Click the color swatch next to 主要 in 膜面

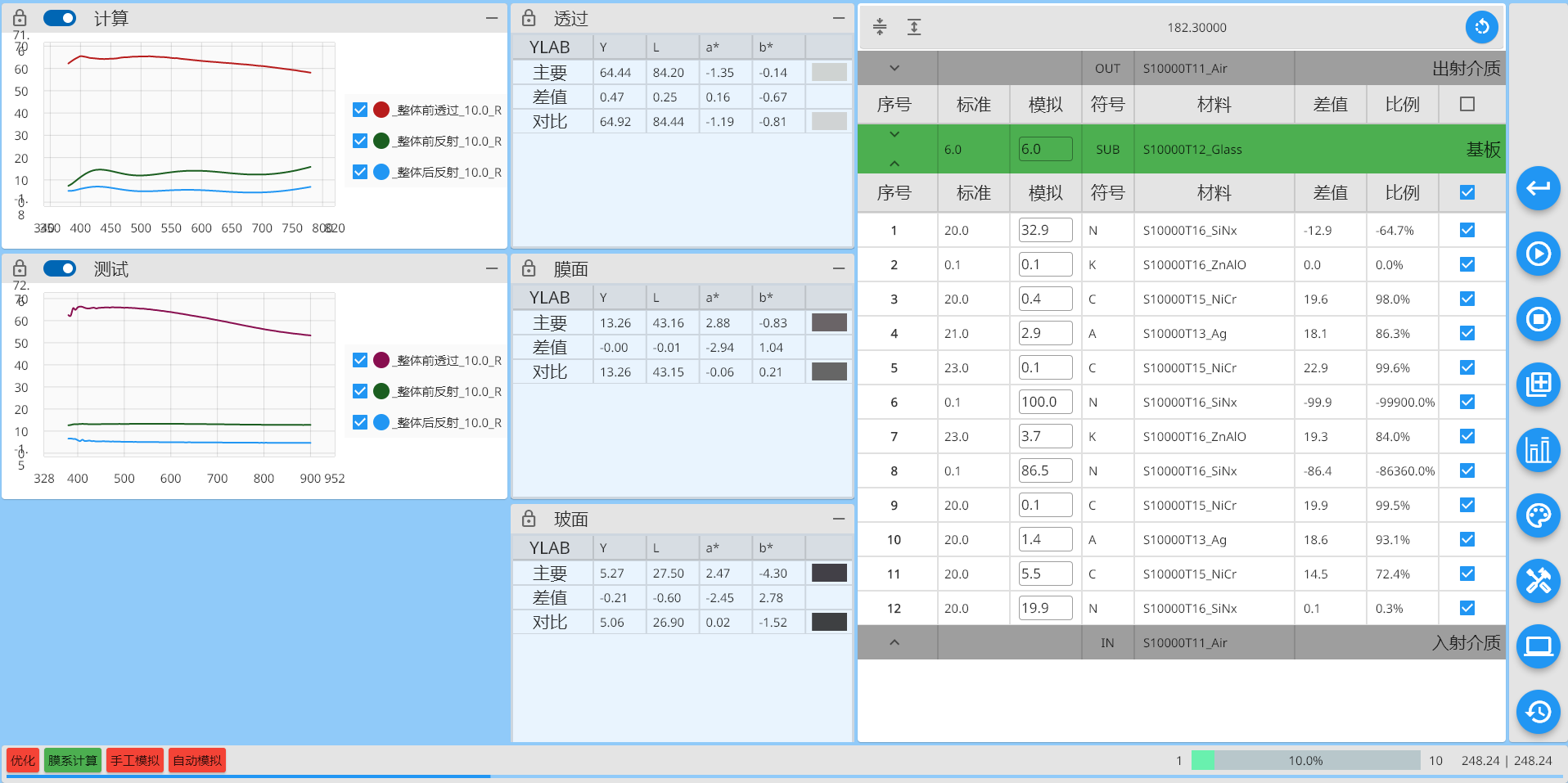[x=828, y=322]
